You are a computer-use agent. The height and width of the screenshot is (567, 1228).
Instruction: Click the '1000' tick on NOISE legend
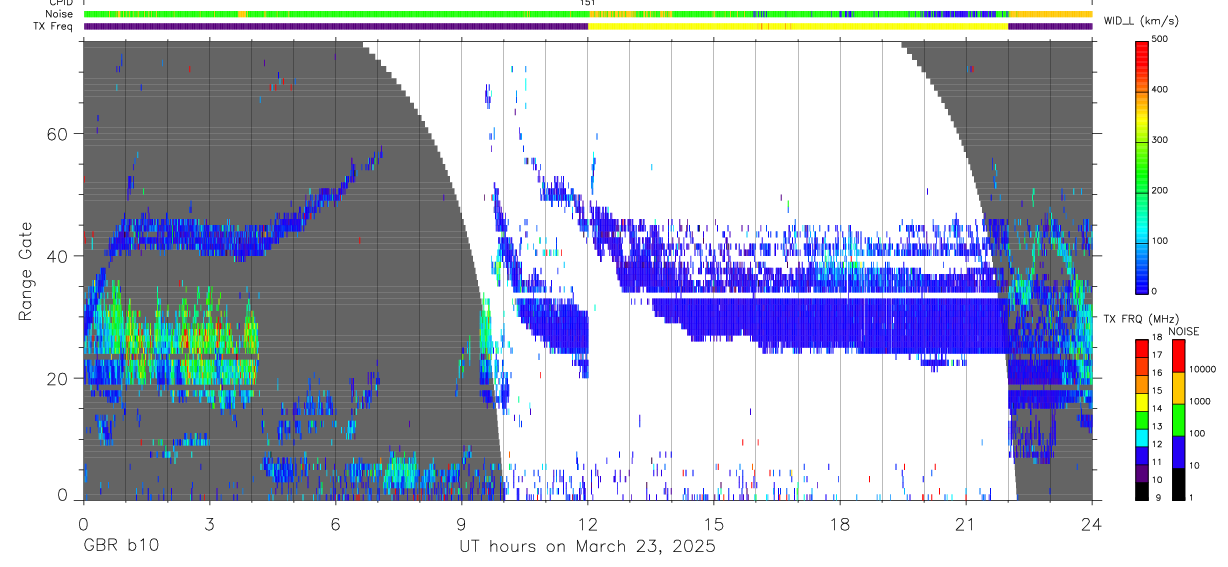point(1200,401)
